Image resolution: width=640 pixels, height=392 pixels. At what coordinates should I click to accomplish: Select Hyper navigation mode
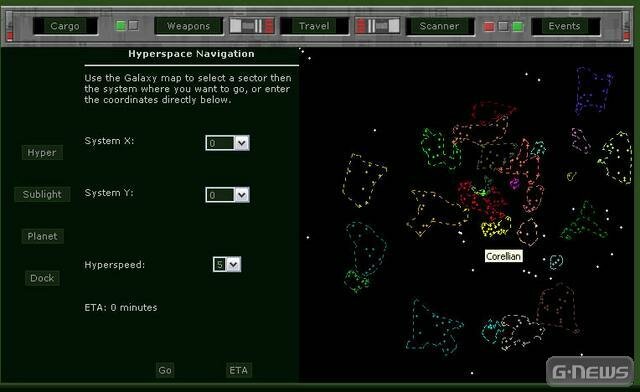[x=42, y=153]
